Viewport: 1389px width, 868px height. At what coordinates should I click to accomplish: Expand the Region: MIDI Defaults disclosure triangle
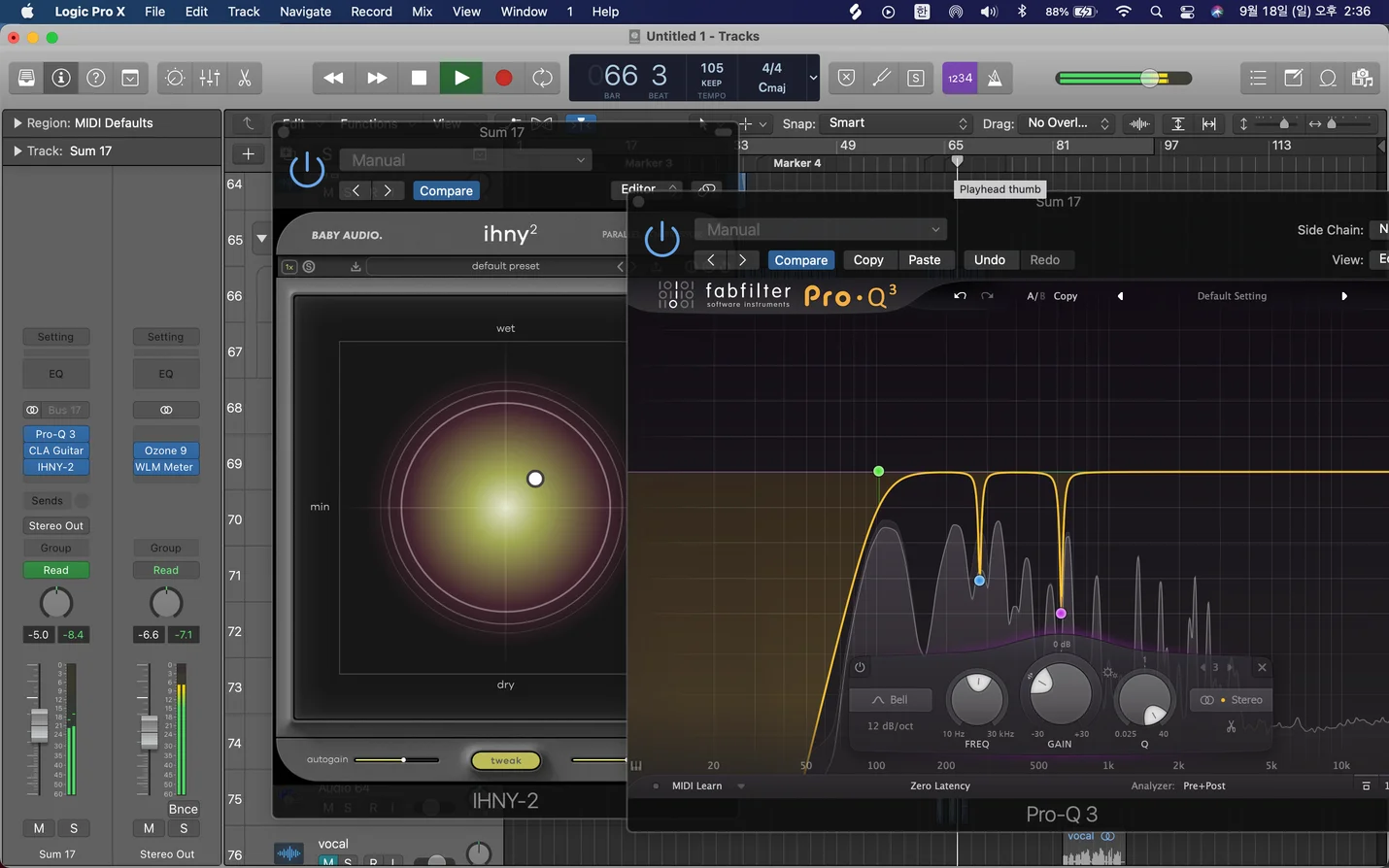(x=17, y=123)
